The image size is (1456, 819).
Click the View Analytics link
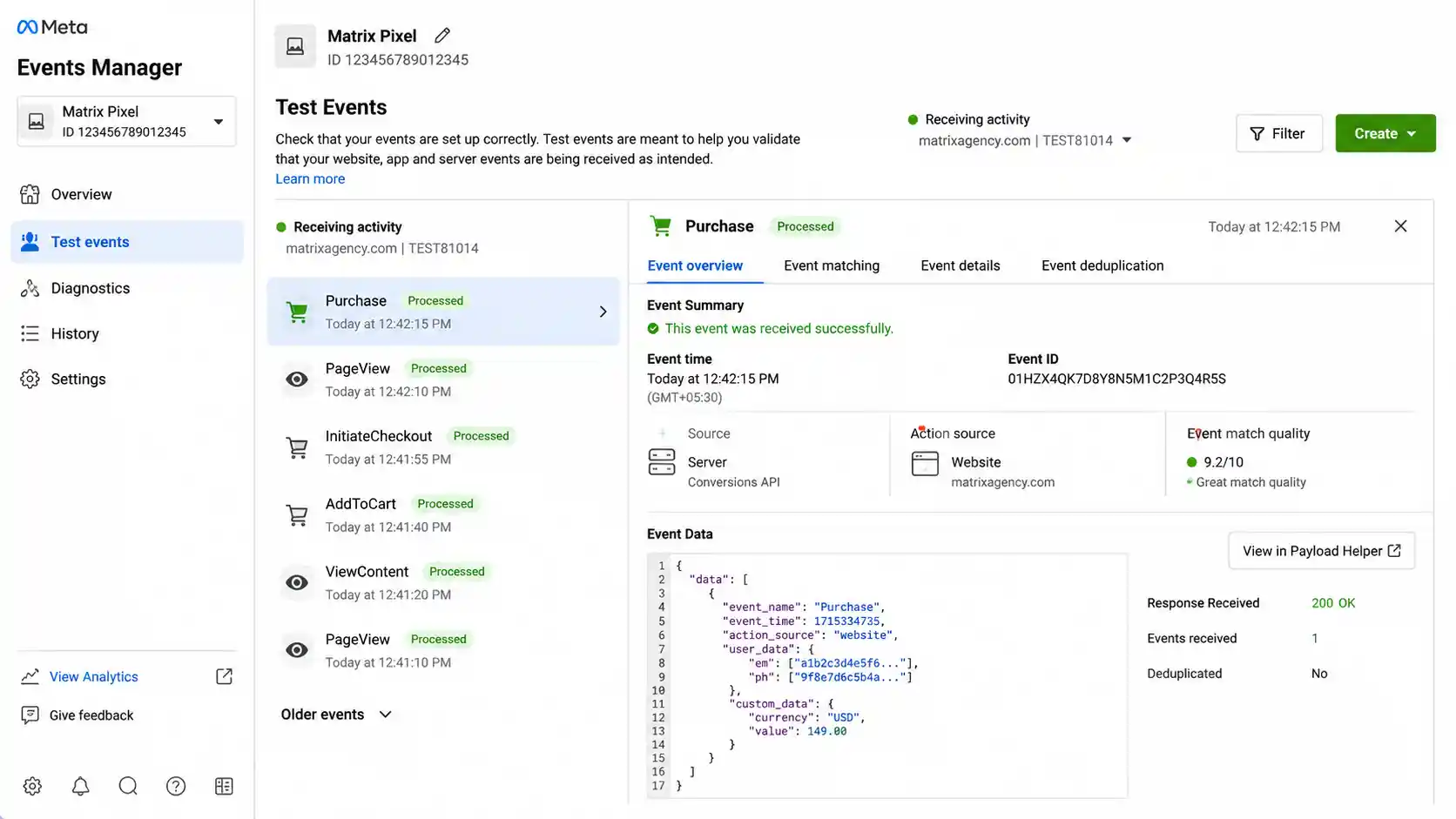(x=93, y=676)
